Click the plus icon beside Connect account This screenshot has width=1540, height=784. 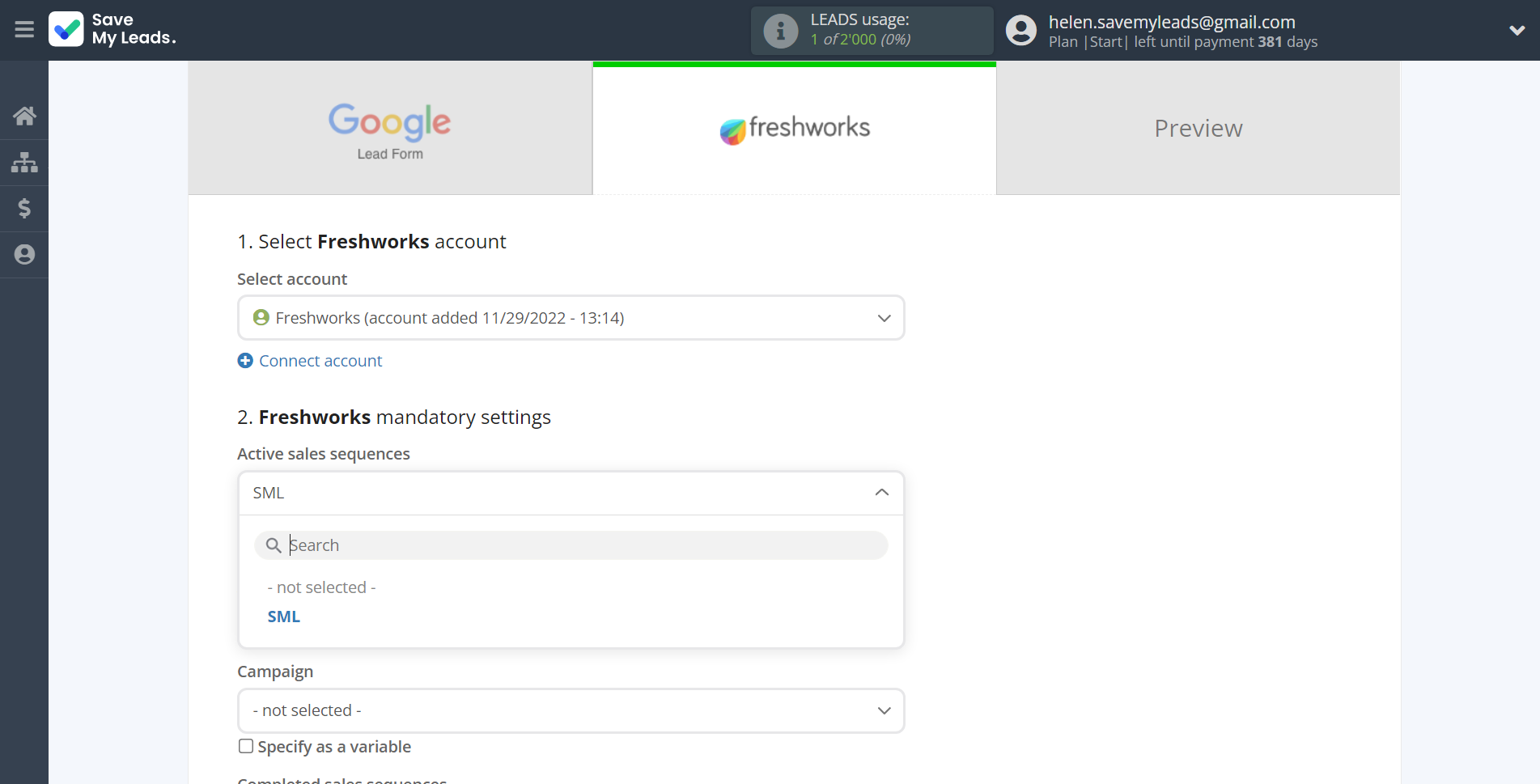[x=245, y=361]
